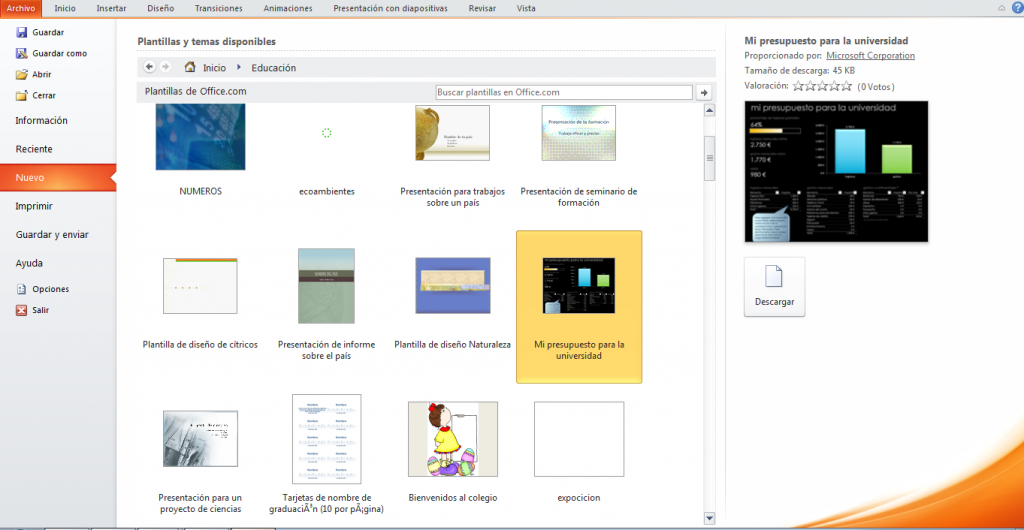Open the Help question mark icon
The height and width of the screenshot is (530, 1024).
point(1017,8)
